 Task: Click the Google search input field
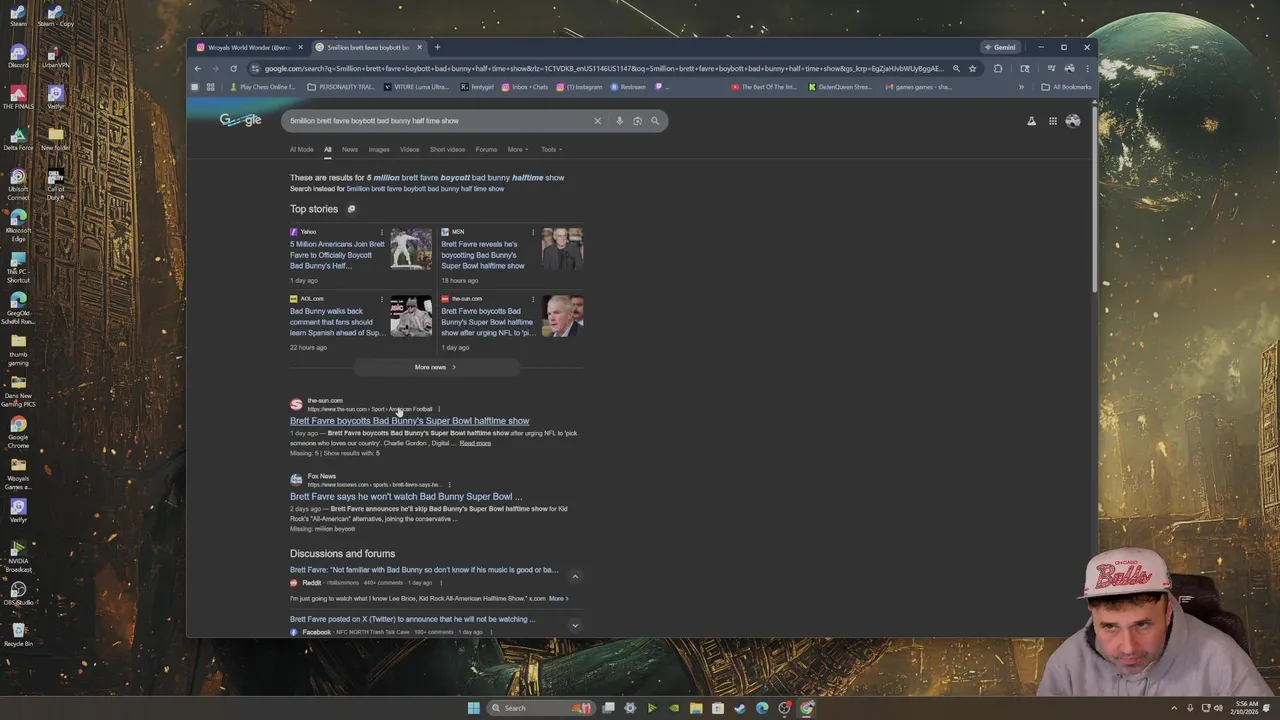click(438, 121)
